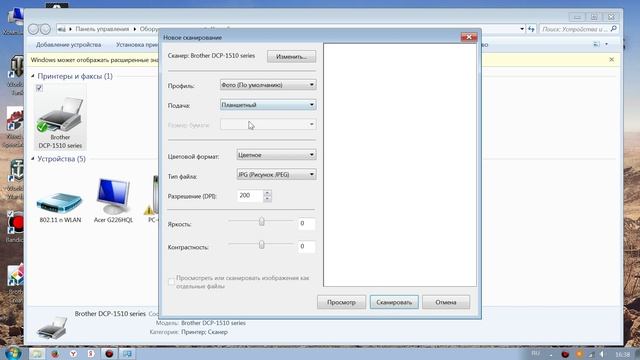Screen dimensions: 640x360
Task: Open the Подача source dropdown
Action: click(x=268, y=104)
